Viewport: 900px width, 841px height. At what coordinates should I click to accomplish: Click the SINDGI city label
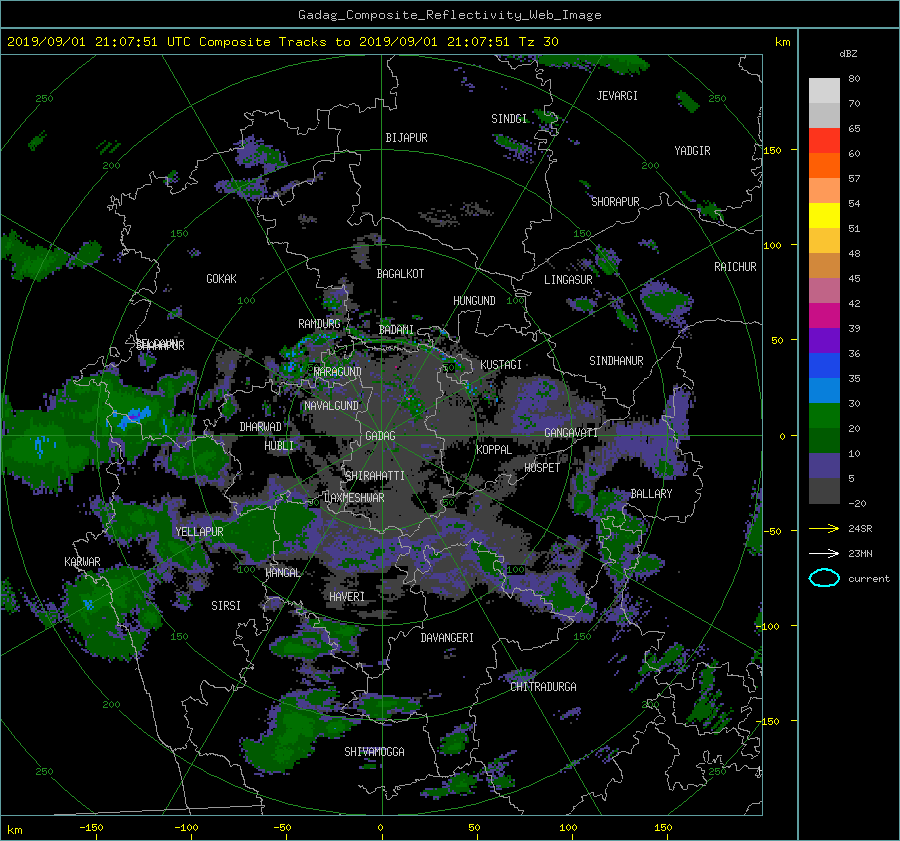509,119
